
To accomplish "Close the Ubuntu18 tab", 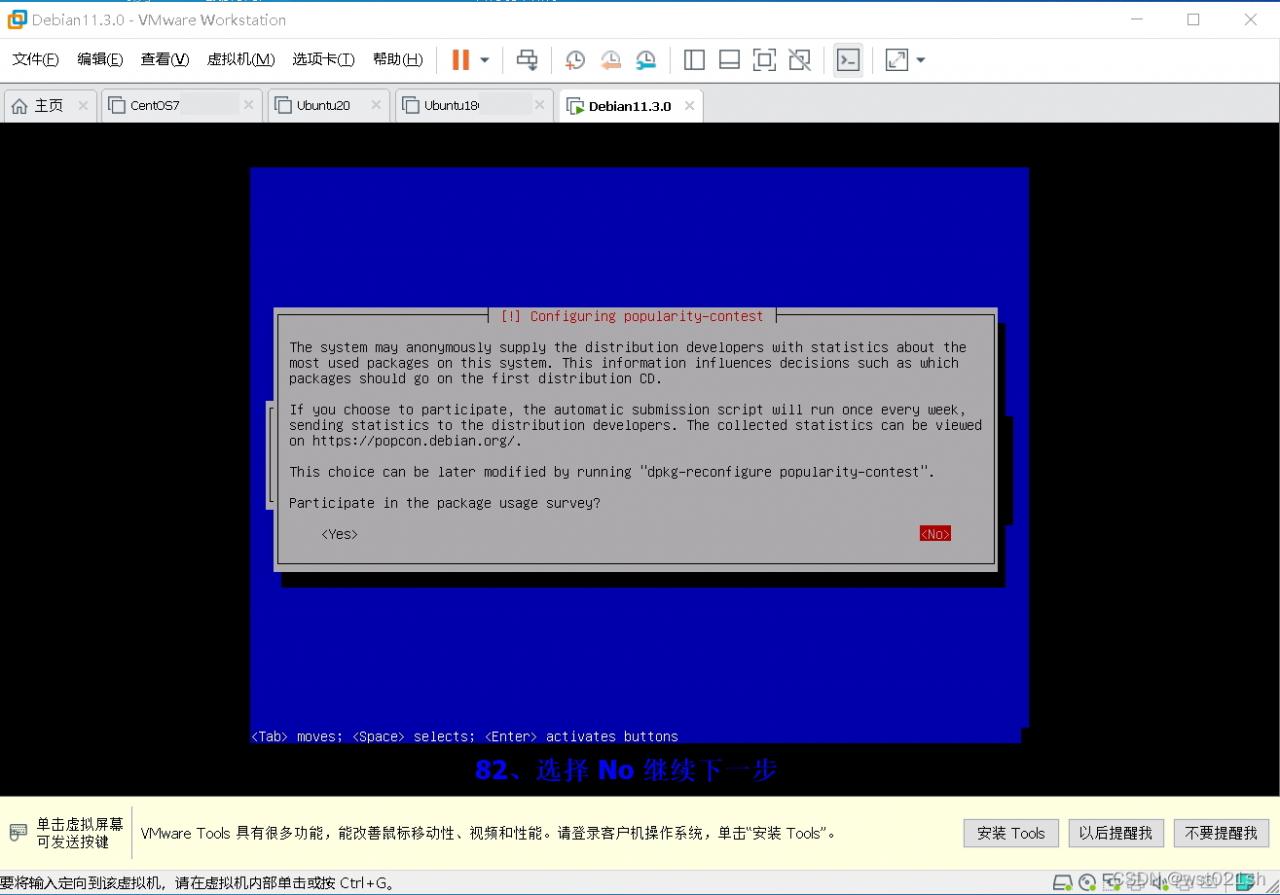I will pos(540,105).
